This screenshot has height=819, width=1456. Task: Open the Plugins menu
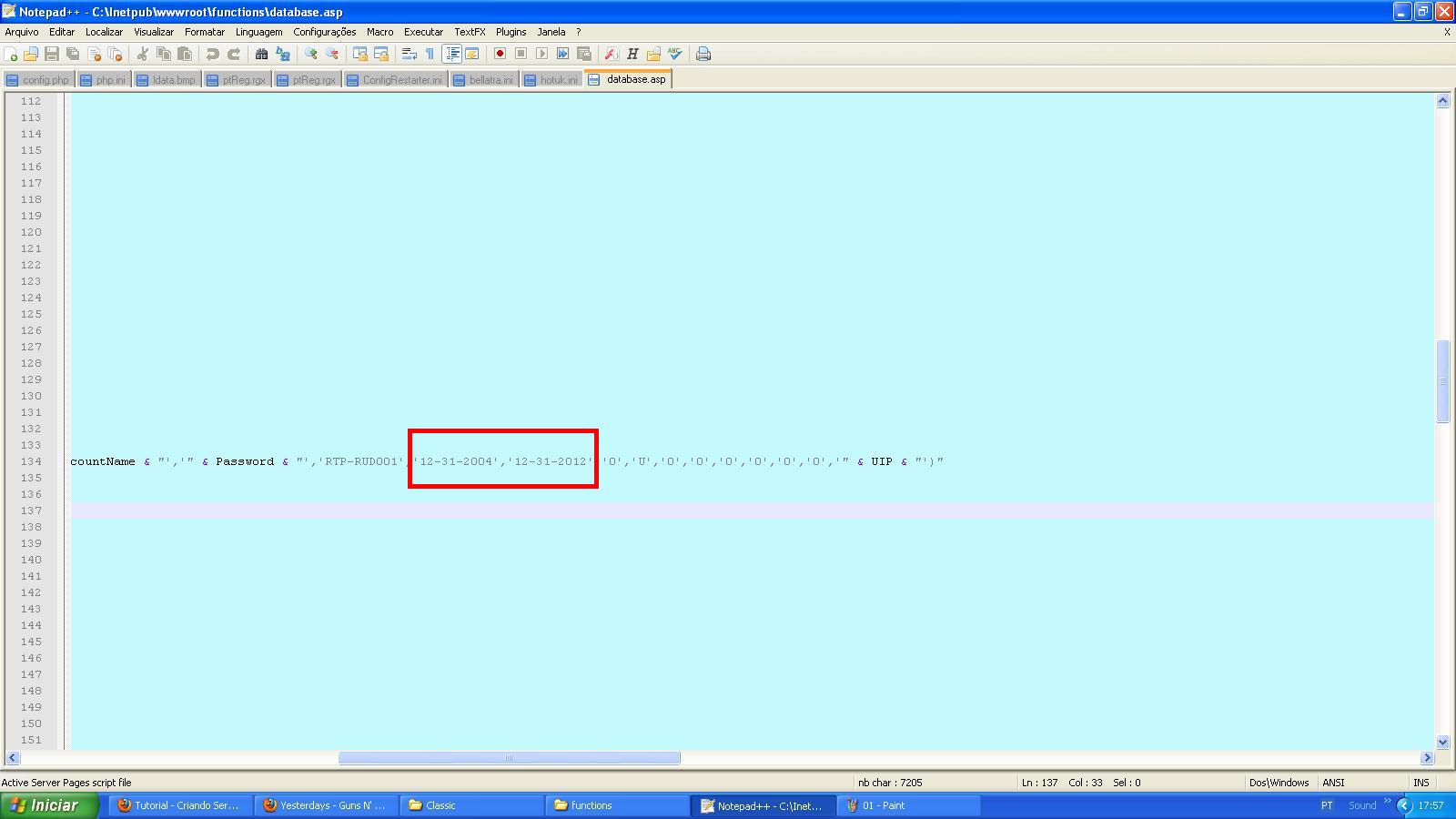(x=511, y=32)
